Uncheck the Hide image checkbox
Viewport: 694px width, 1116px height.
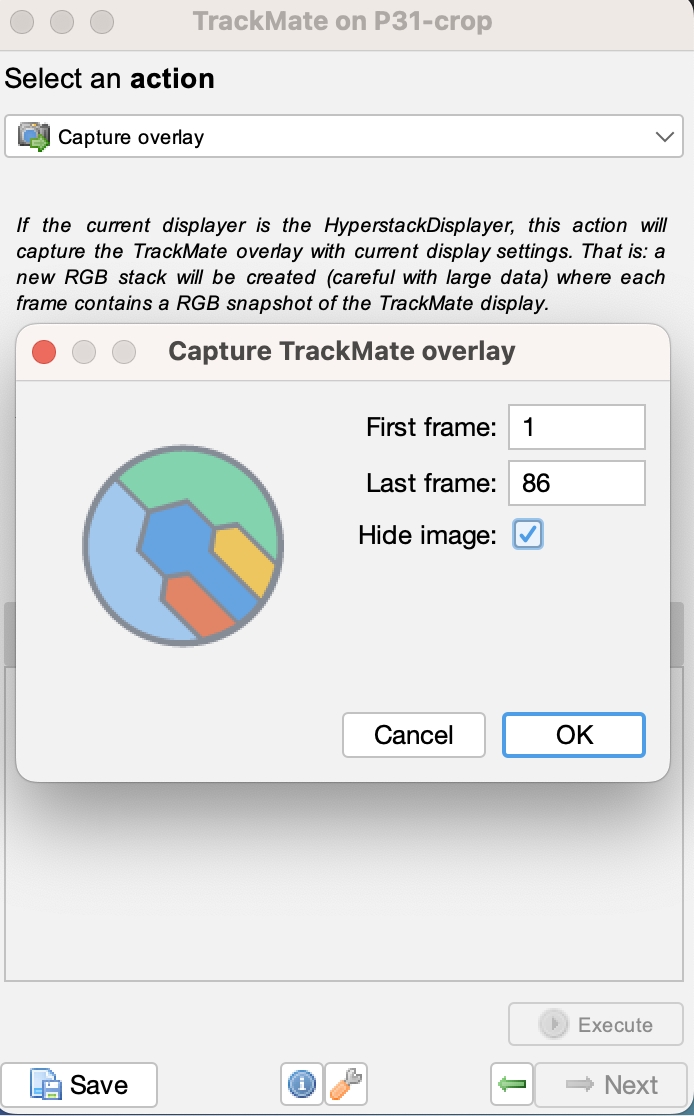click(527, 535)
